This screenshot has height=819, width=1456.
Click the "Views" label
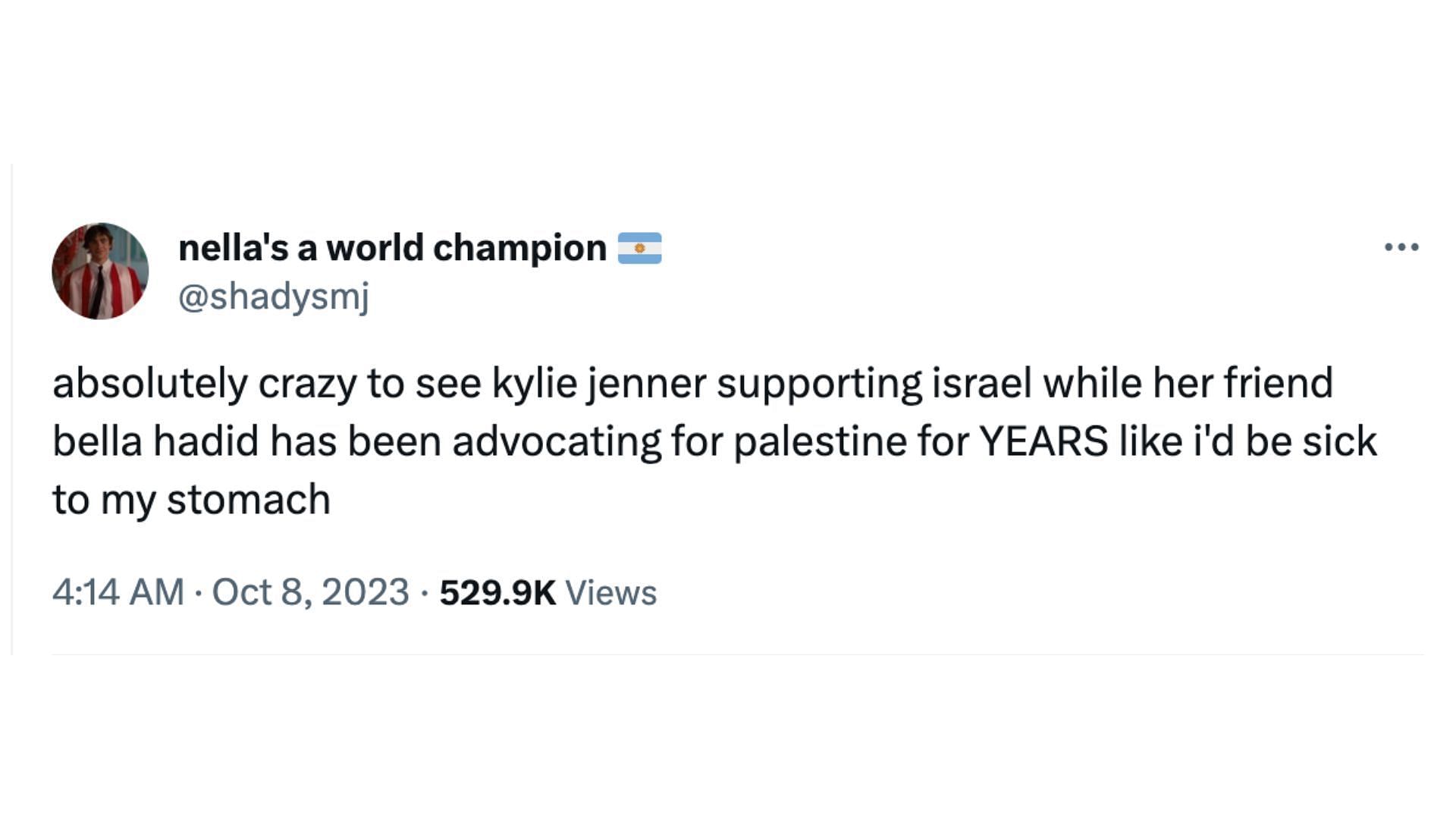click(x=610, y=592)
